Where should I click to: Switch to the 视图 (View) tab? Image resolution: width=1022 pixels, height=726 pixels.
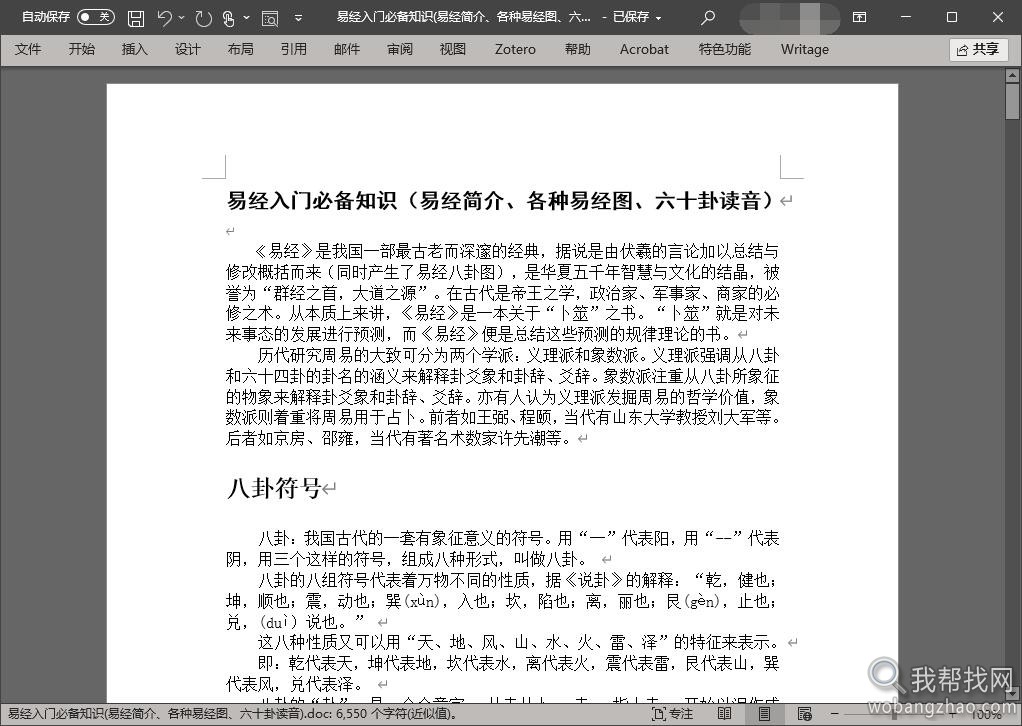click(452, 50)
